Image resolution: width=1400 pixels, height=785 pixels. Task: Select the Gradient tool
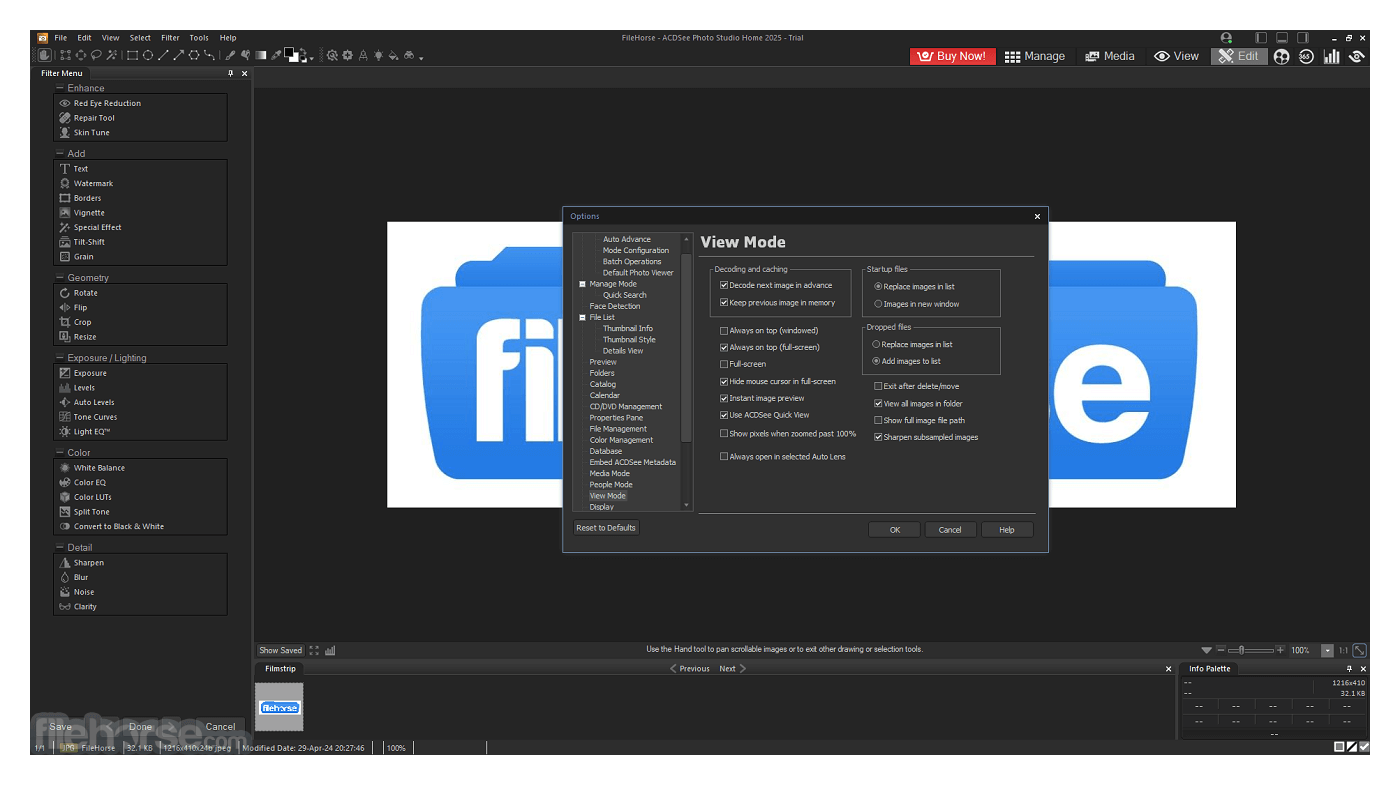pos(261,55)
